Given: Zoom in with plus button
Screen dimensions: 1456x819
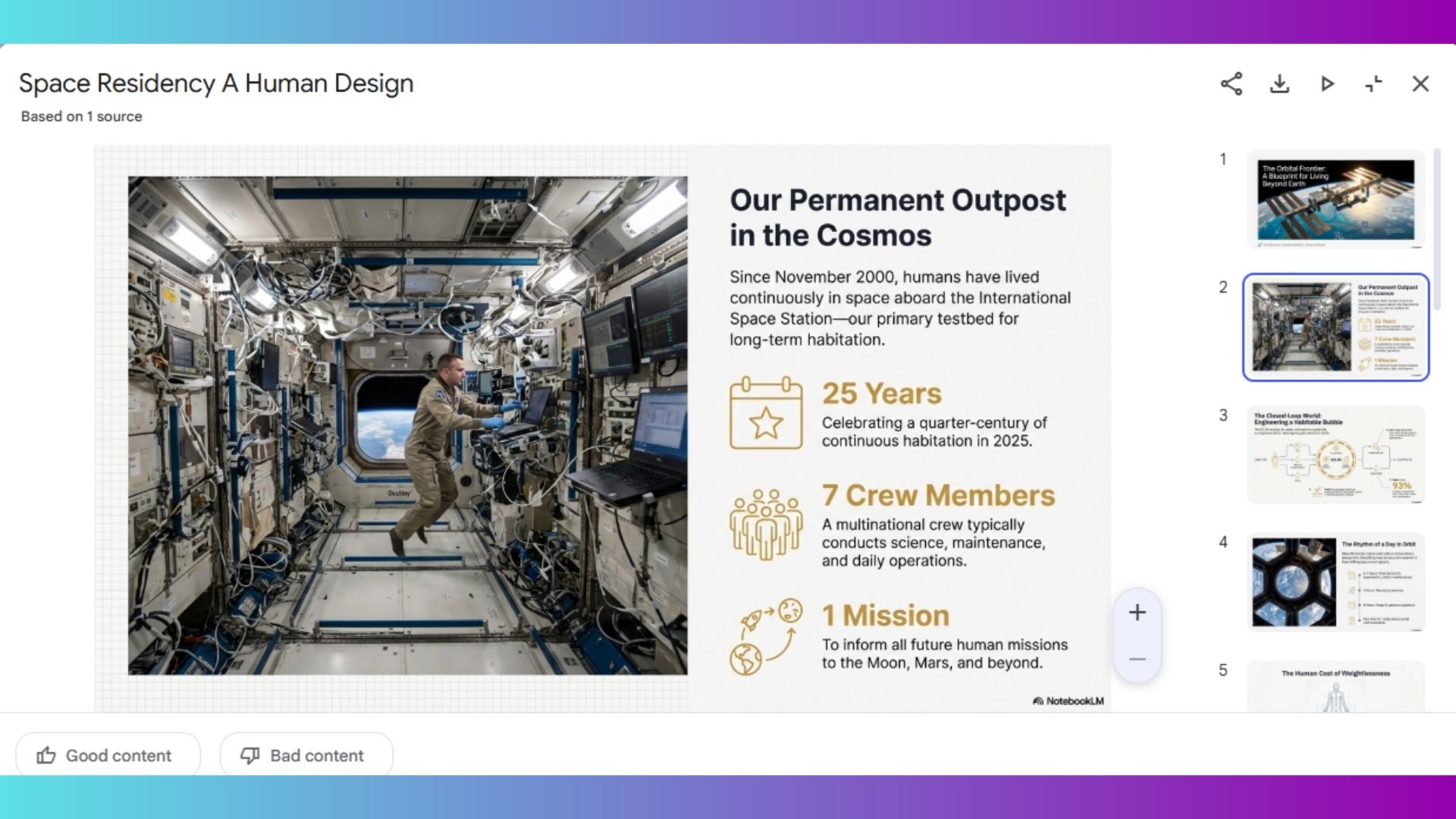Looking at the screenshot, I should point(1137,613).
